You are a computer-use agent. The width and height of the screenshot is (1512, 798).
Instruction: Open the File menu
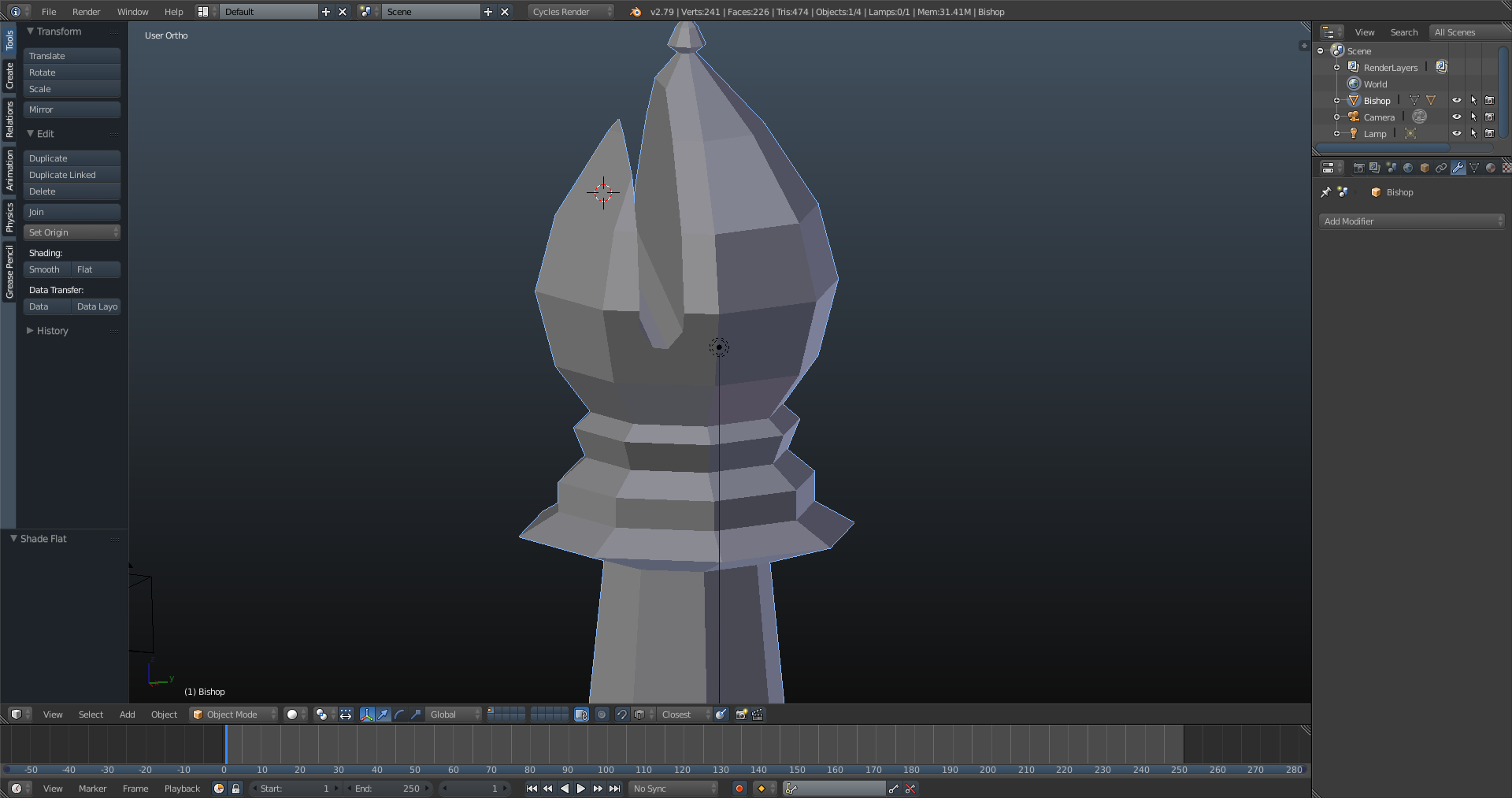[x=49, y=12]
